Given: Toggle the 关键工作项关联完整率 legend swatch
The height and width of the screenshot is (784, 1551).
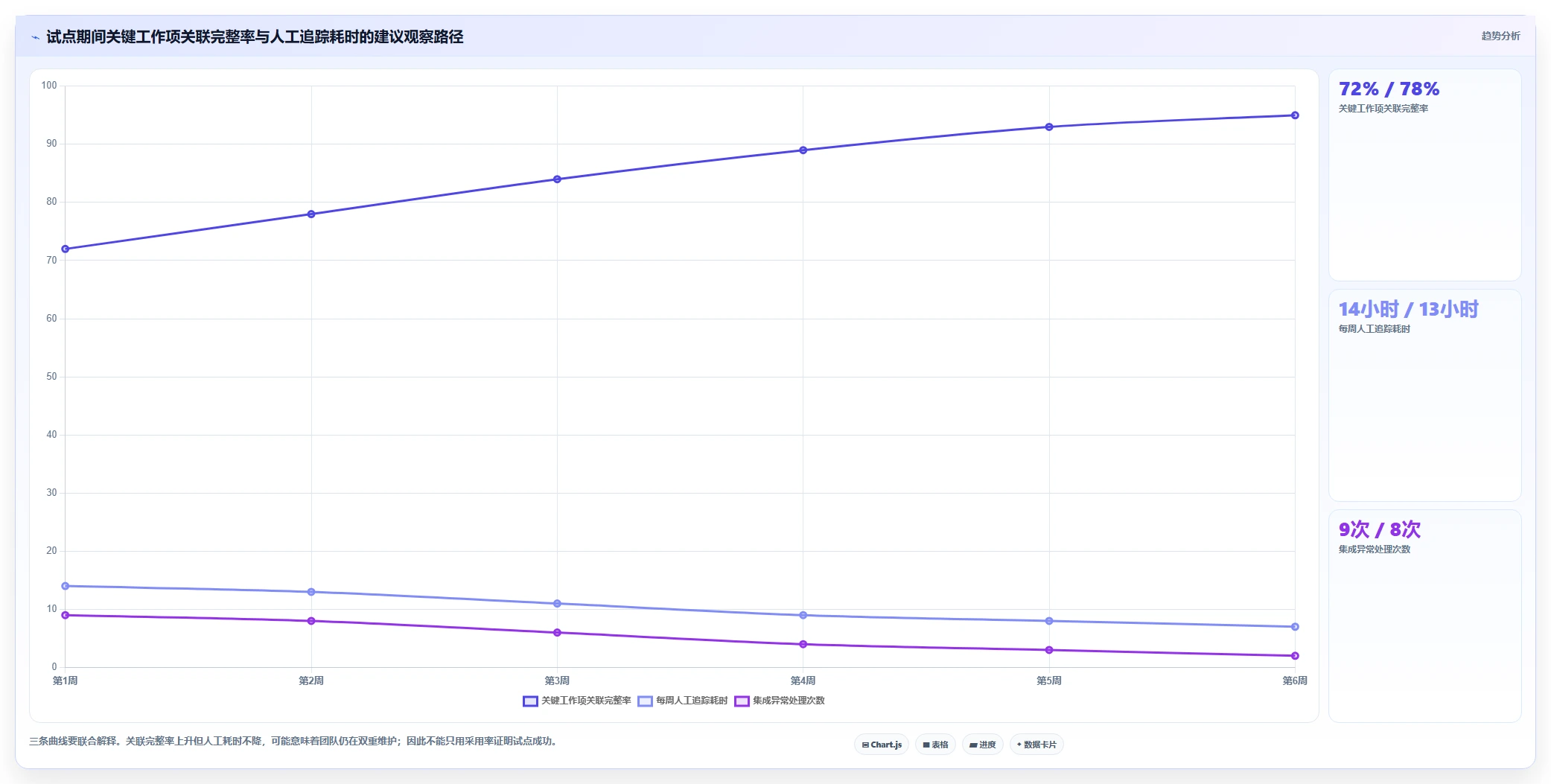Looking at the screenshot, I should click(x=530, y=701).
